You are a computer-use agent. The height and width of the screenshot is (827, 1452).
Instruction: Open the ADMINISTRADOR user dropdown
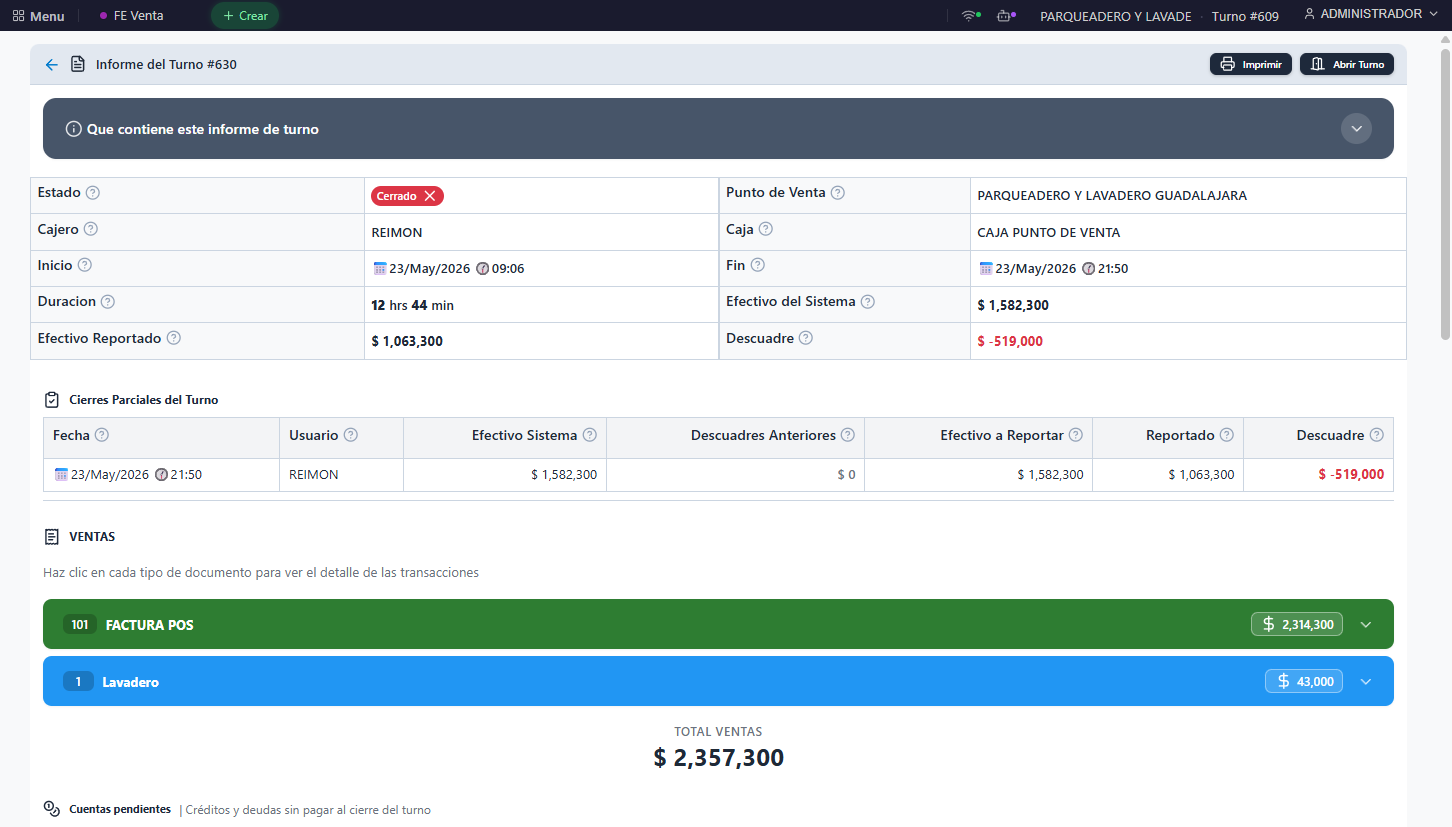pyautogui.click(x=1369, y=14)
